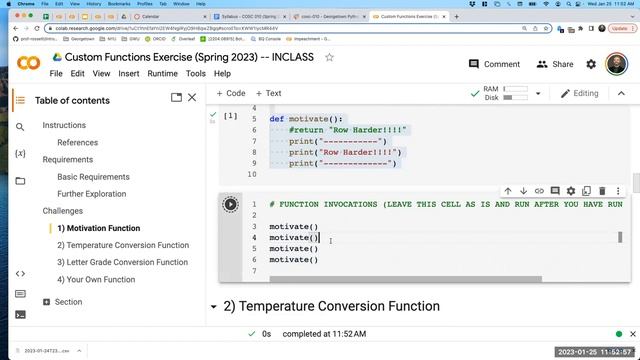
Task: Switch to the Calendar browser tab
Action: coord(169,16)
